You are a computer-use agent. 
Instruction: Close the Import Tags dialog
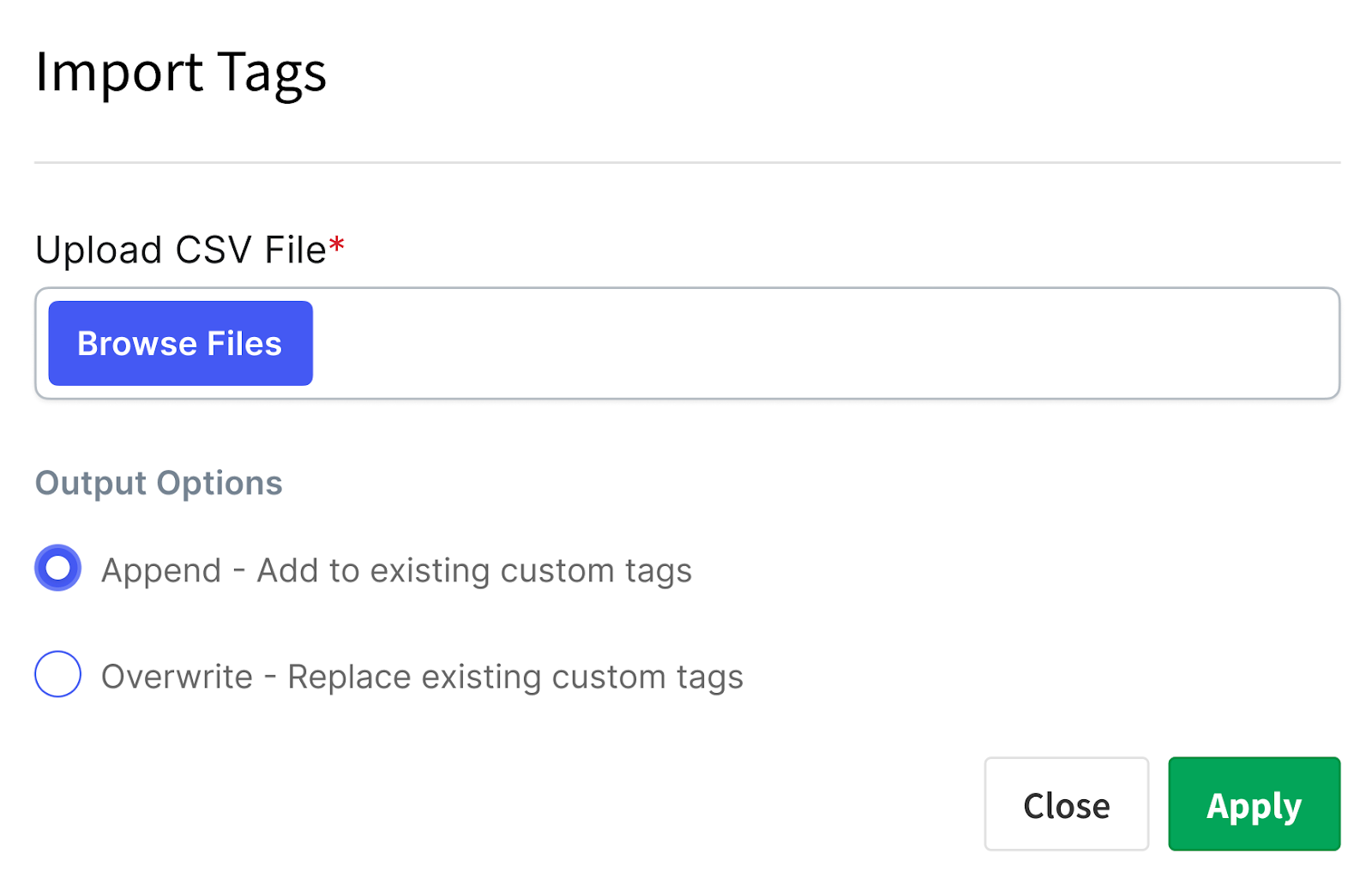click(x=1066, y=804)
